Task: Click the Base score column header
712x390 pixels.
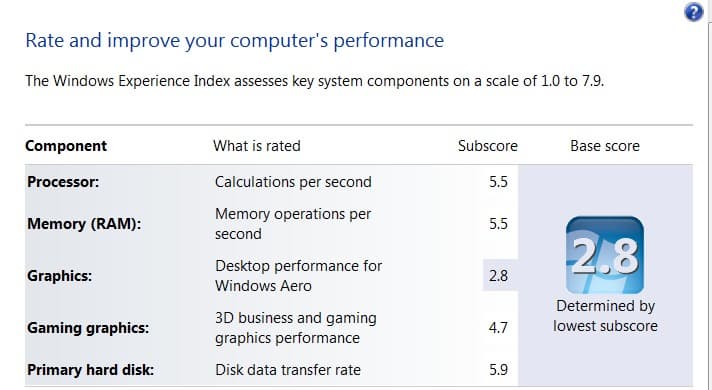Action: tap(605, 146)
